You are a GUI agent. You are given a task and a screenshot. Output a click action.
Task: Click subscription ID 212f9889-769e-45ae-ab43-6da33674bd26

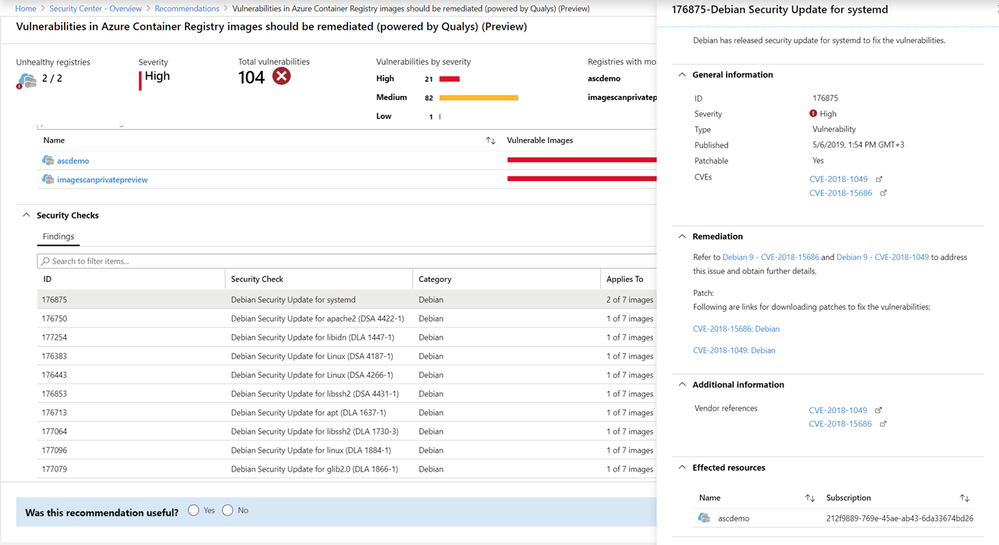click(900, 518)
